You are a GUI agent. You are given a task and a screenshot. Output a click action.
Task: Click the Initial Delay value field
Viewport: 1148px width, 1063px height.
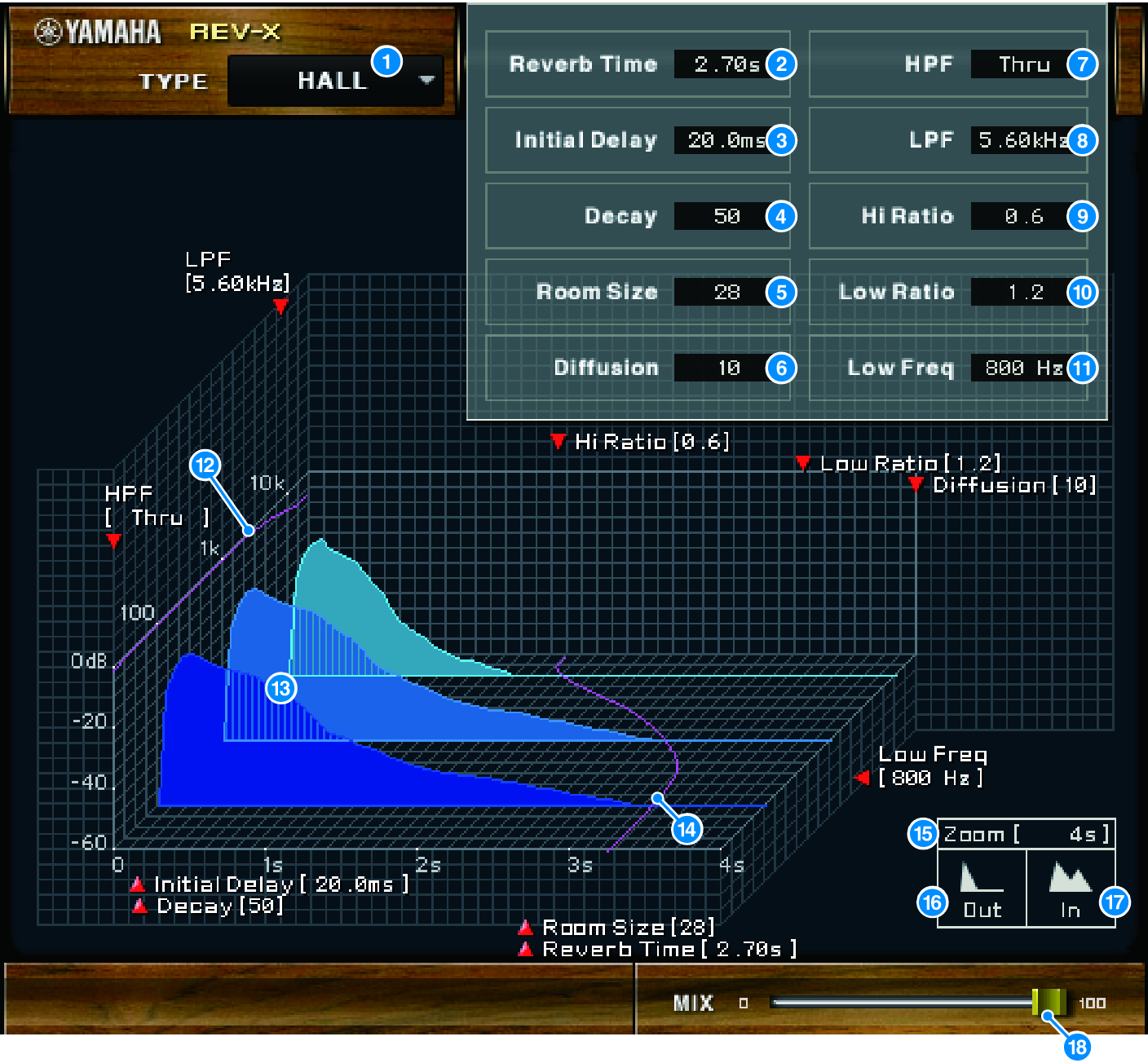tap(721, 140)
